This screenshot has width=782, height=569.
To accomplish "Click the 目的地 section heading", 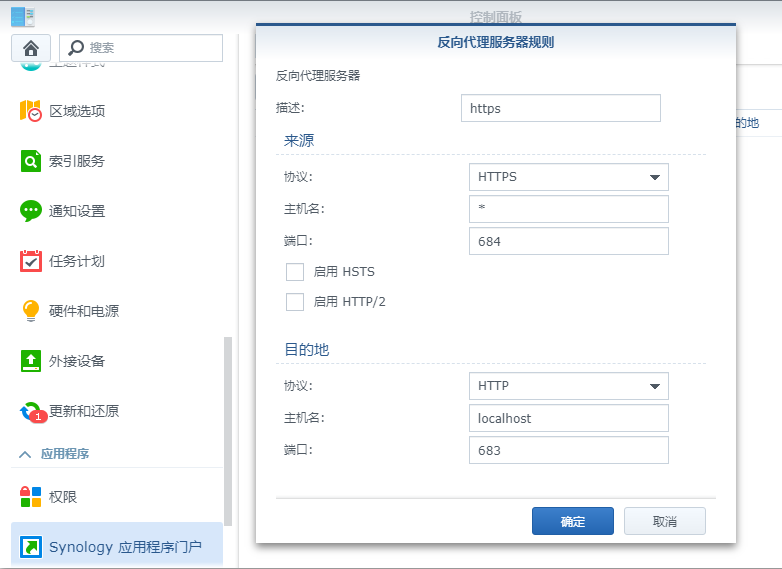I will point(306,350).
